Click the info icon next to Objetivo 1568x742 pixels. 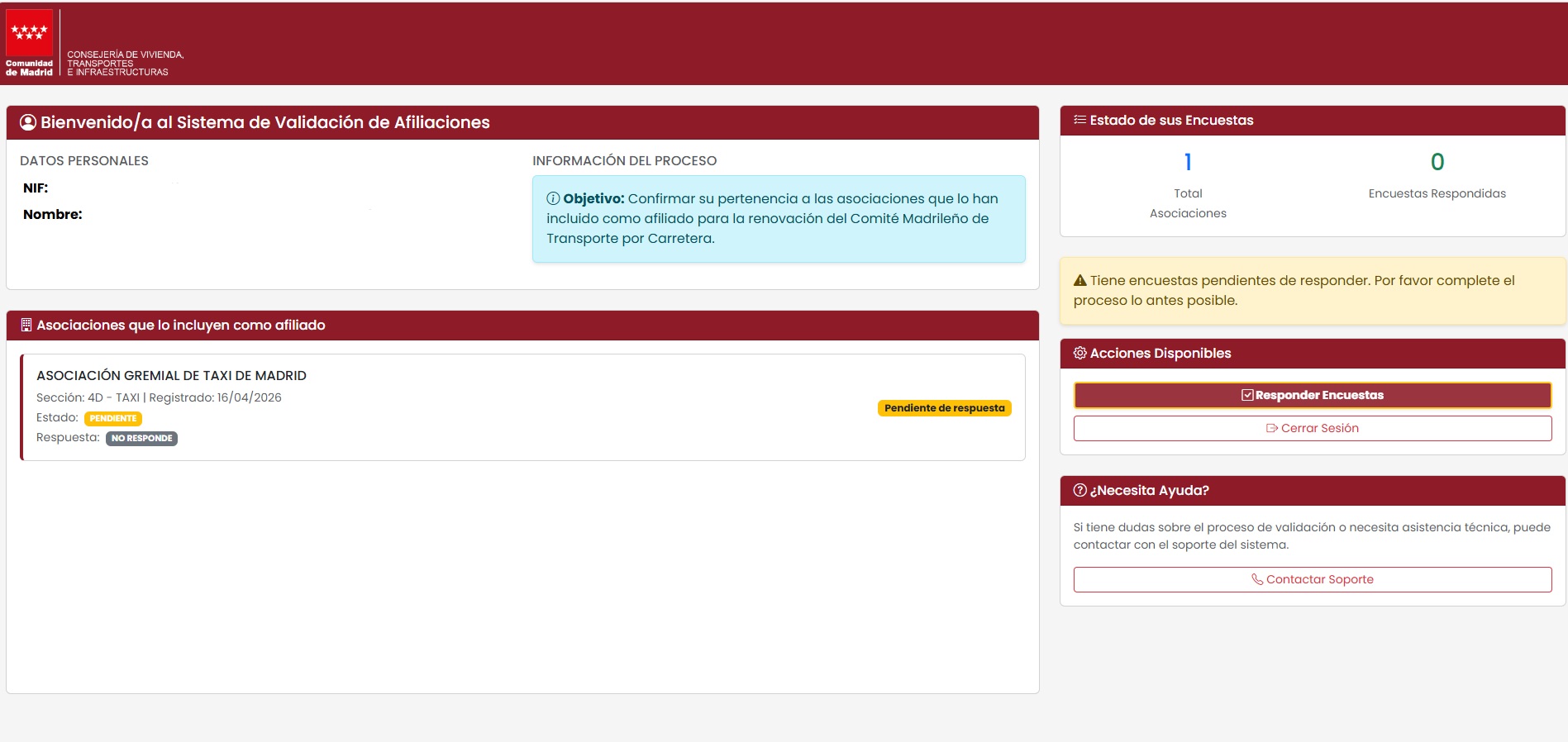[x=553, y=199]
